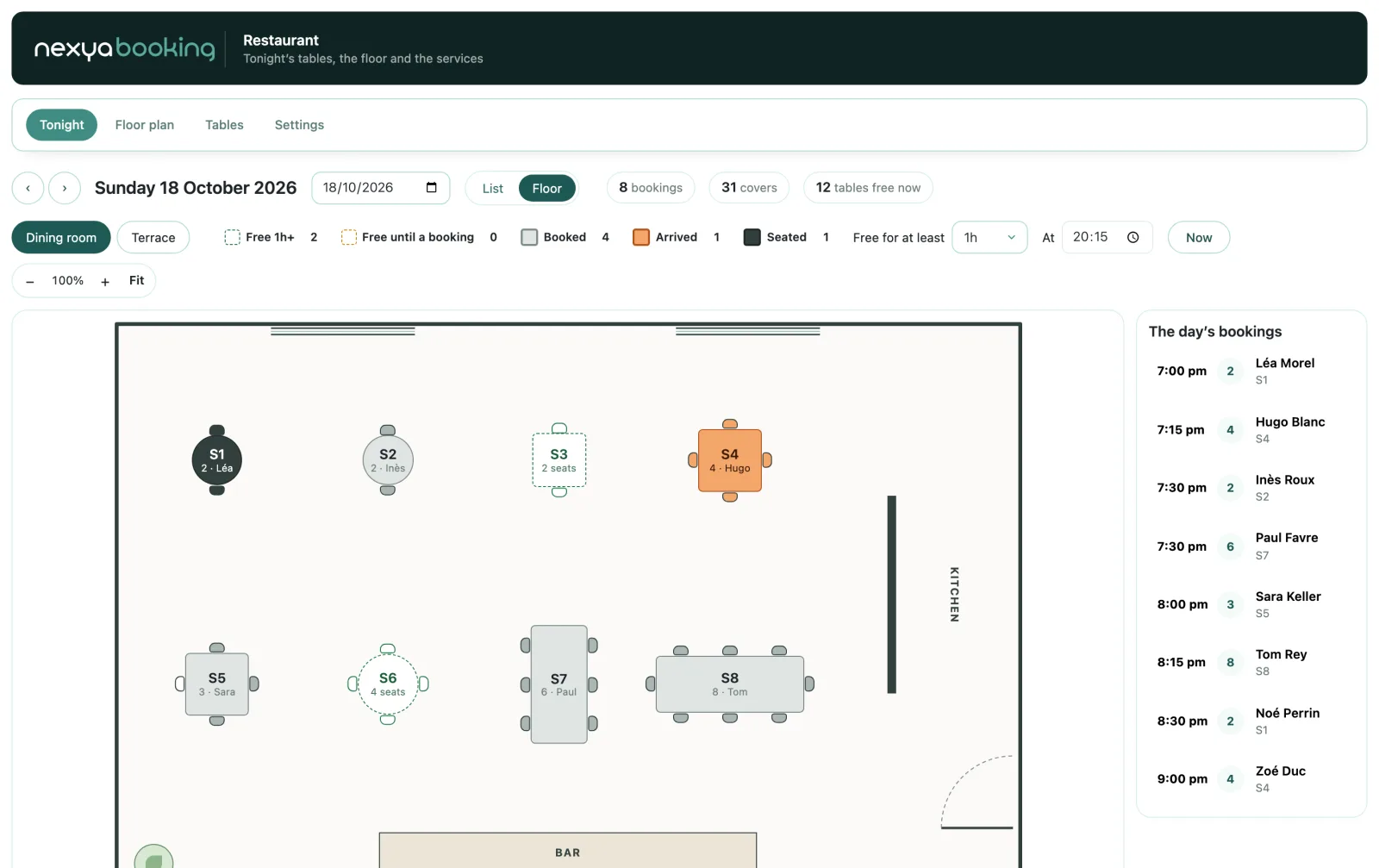Viewport: 1379px width, 868px height.
Task: Go to the next day arrow
Action: pyautogui.click(x=65, y=188)
